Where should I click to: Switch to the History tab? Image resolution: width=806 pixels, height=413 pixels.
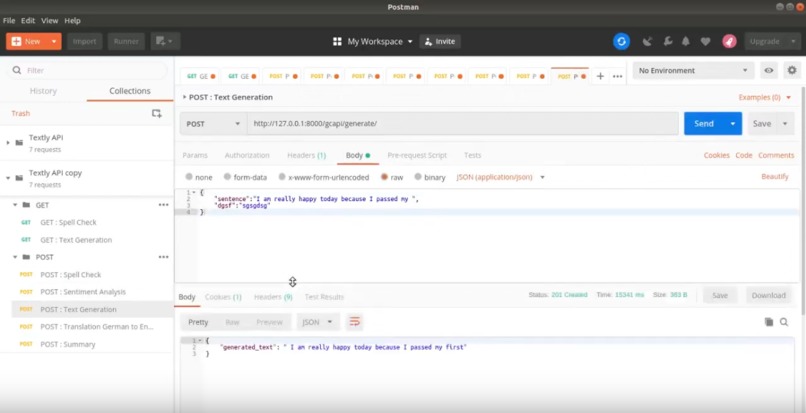43,91
